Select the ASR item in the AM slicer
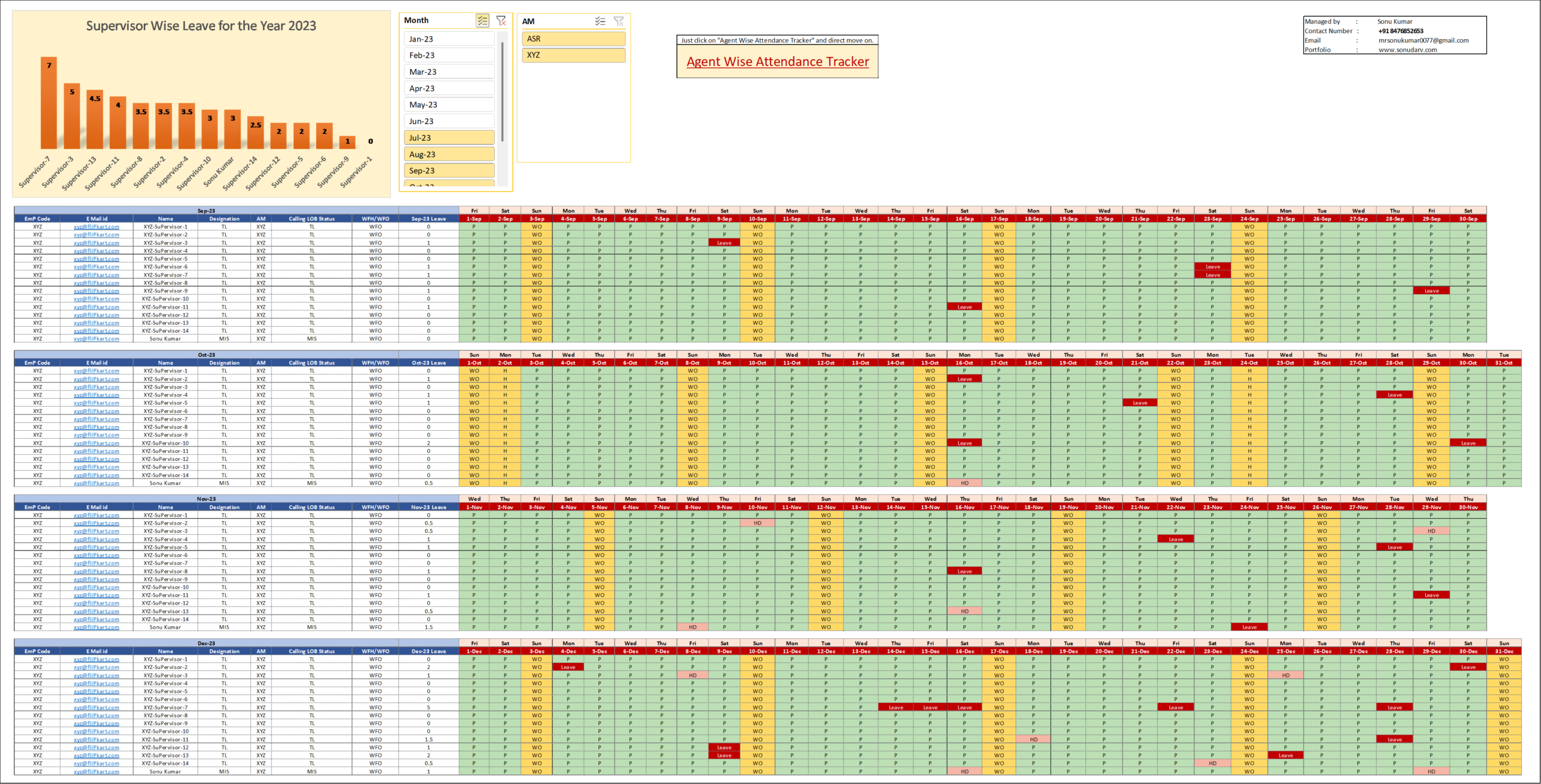Viewport: 1541px width, 784px height. pos(573,39)
